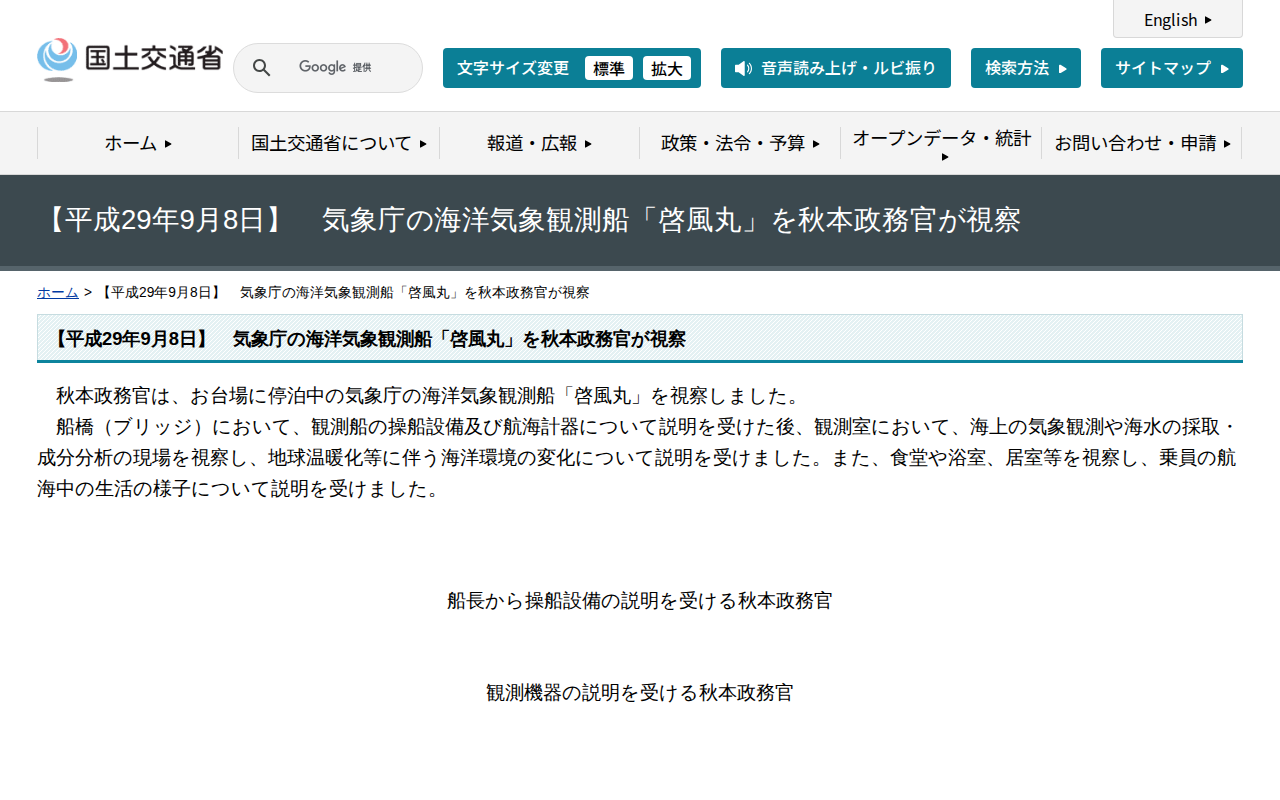This screenshot has height=800, width=1280.
Task: Click the speaker icon for 音声読み上げ
Action: (740, 68)
